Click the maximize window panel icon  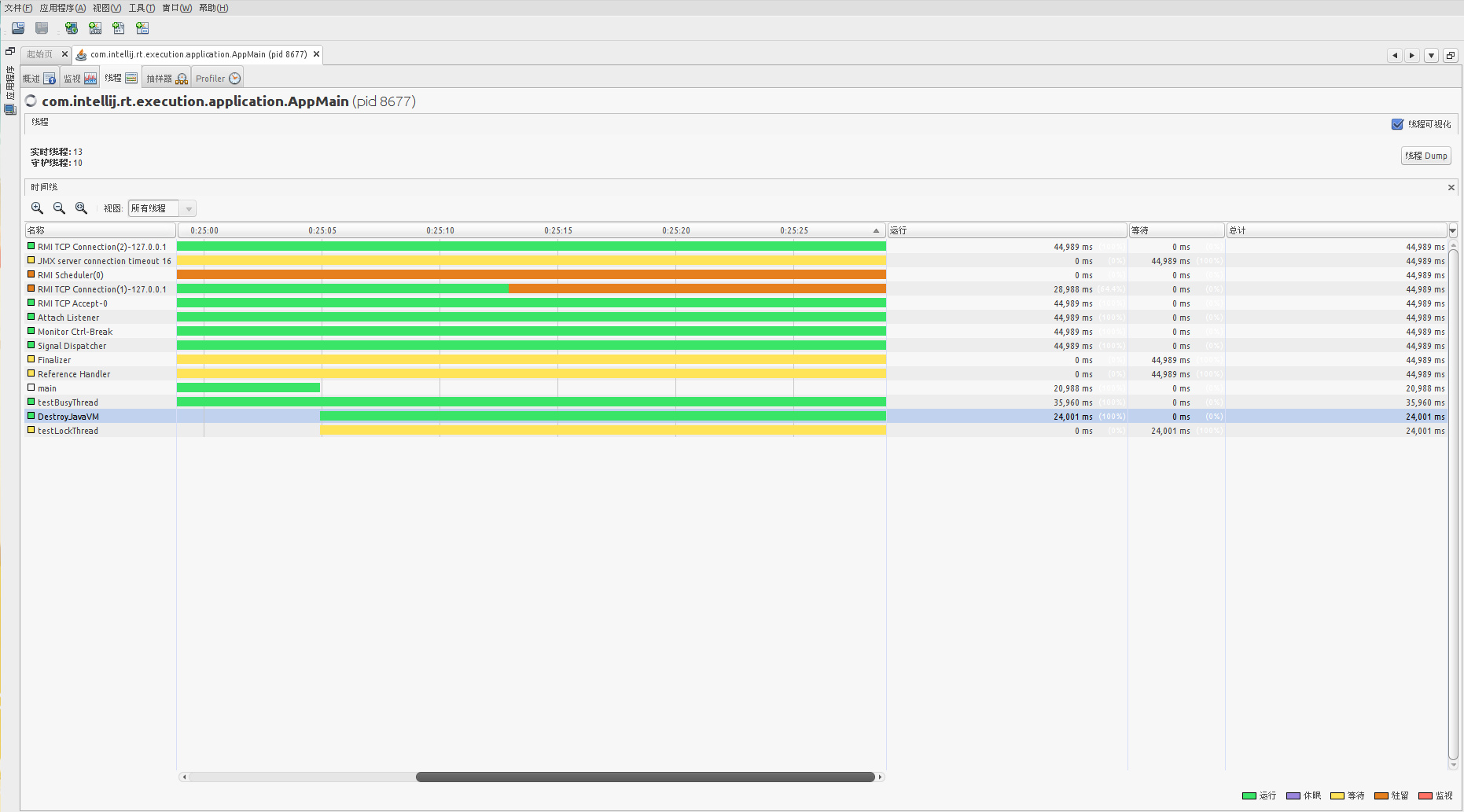(x=1451, y=55)
